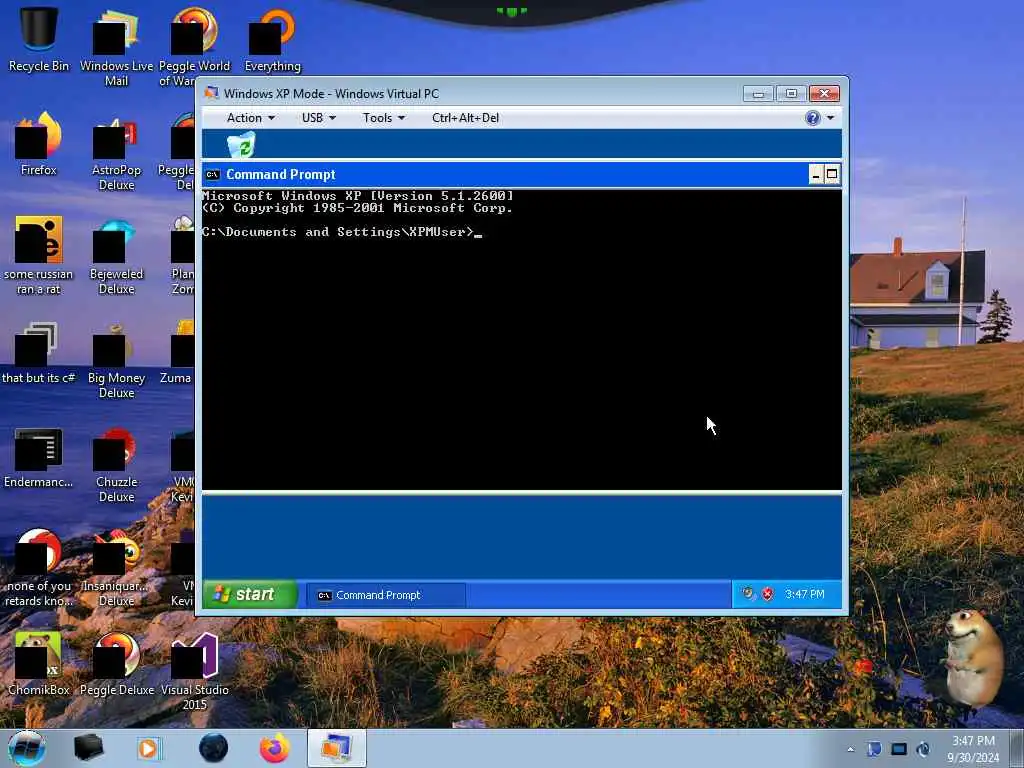Maximize the Command Prompt window
This screenshot has width=1024, height=768.
(x=832, y=174)
